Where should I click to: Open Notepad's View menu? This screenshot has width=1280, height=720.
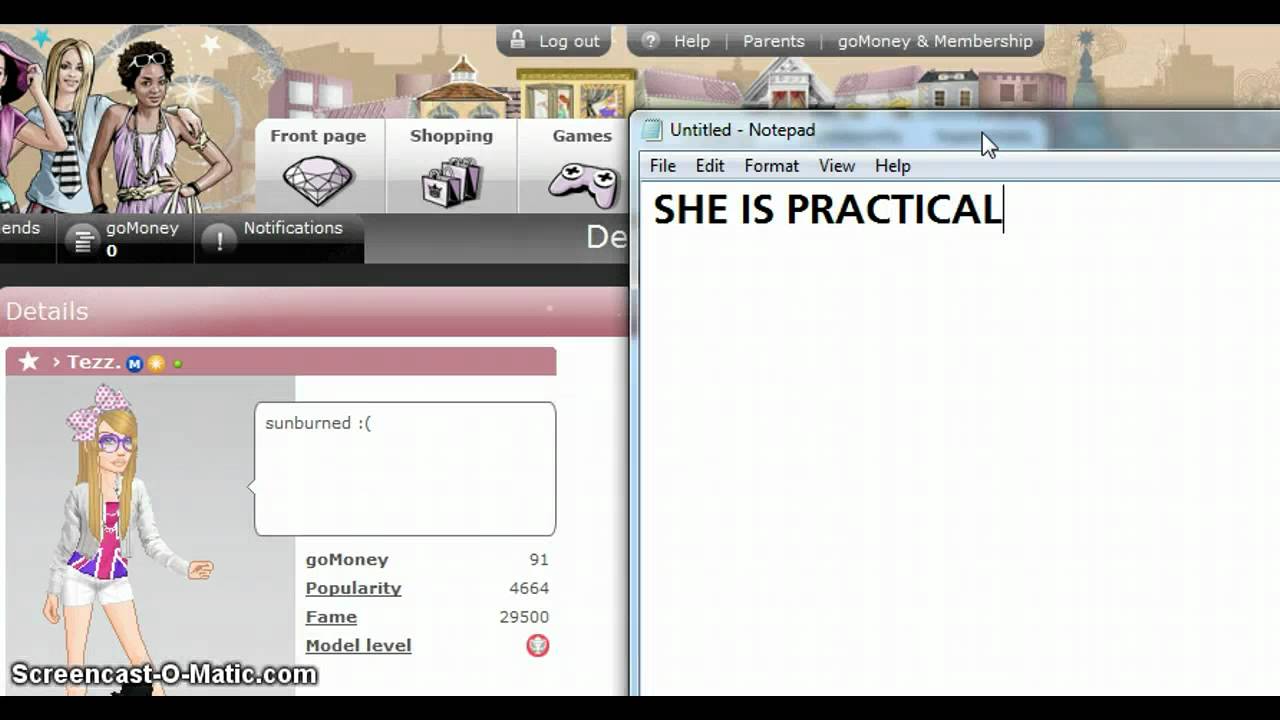pyautogui.click(x=837, y=166)
